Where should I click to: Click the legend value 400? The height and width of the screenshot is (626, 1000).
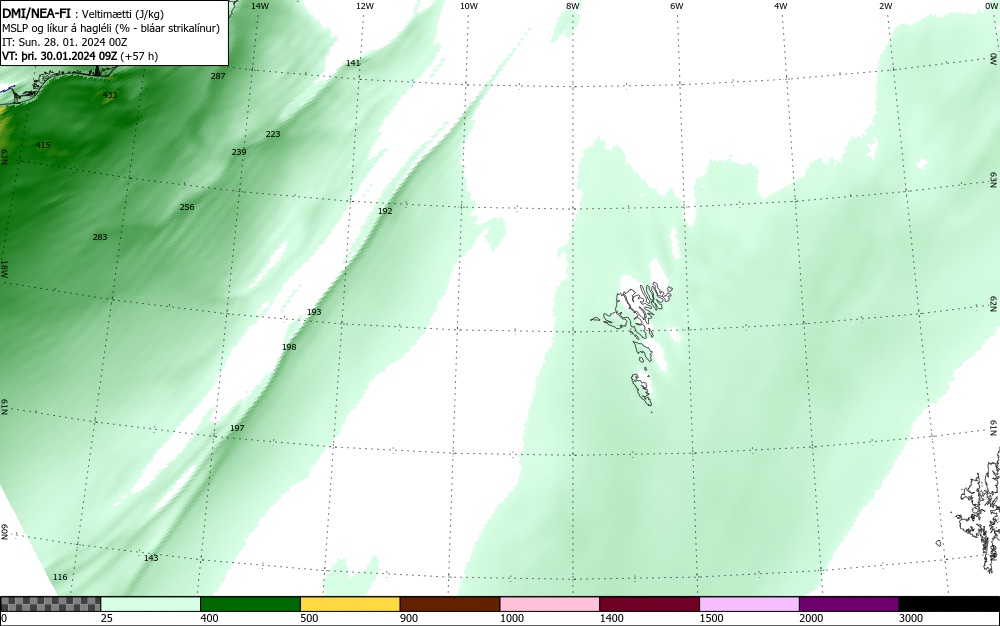coord(209,618)
